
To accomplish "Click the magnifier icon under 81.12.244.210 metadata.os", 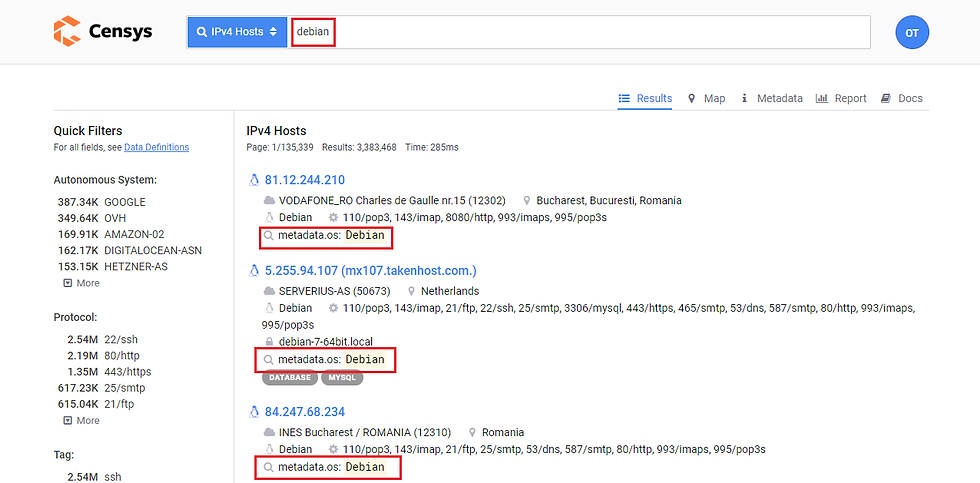I will pyautogui.click(x=269, y=236).
